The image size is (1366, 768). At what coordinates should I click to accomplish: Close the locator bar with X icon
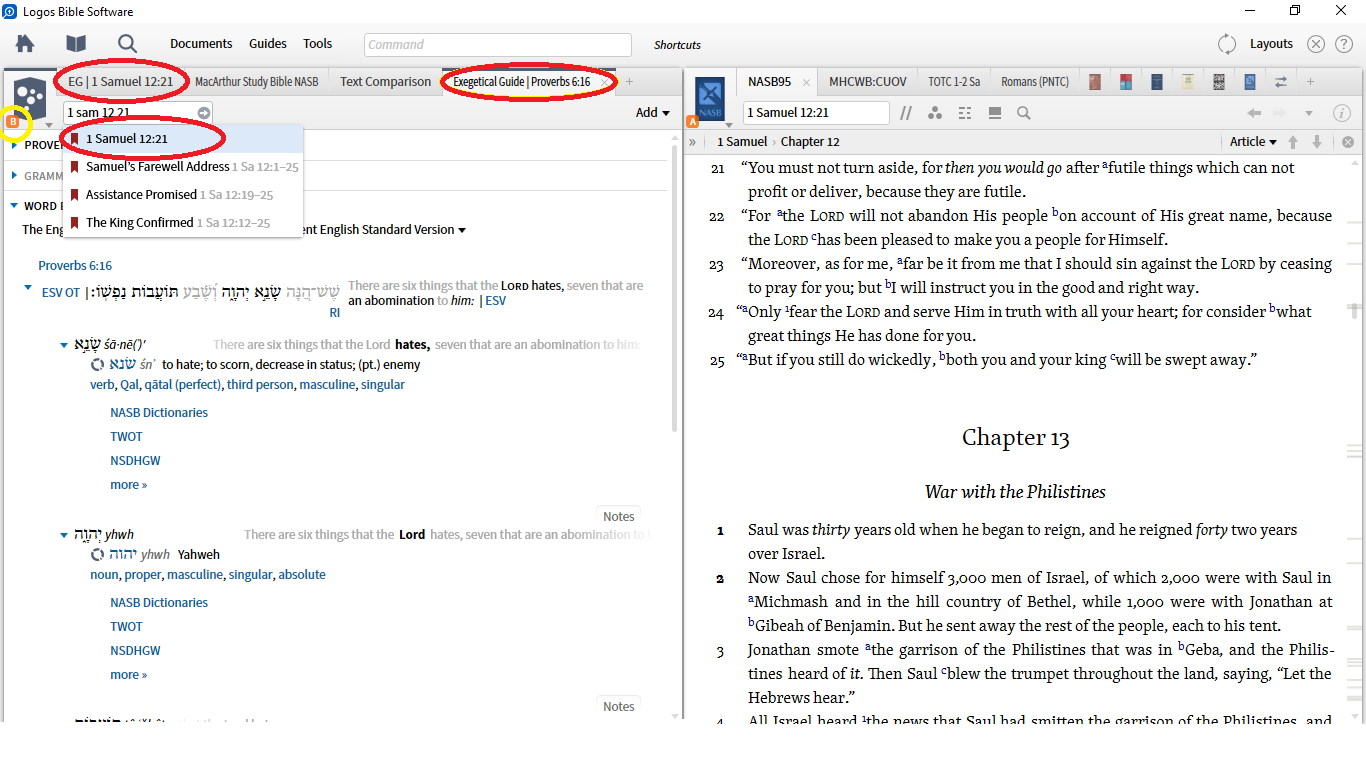pyautogui.click(x=1348, y=142)
